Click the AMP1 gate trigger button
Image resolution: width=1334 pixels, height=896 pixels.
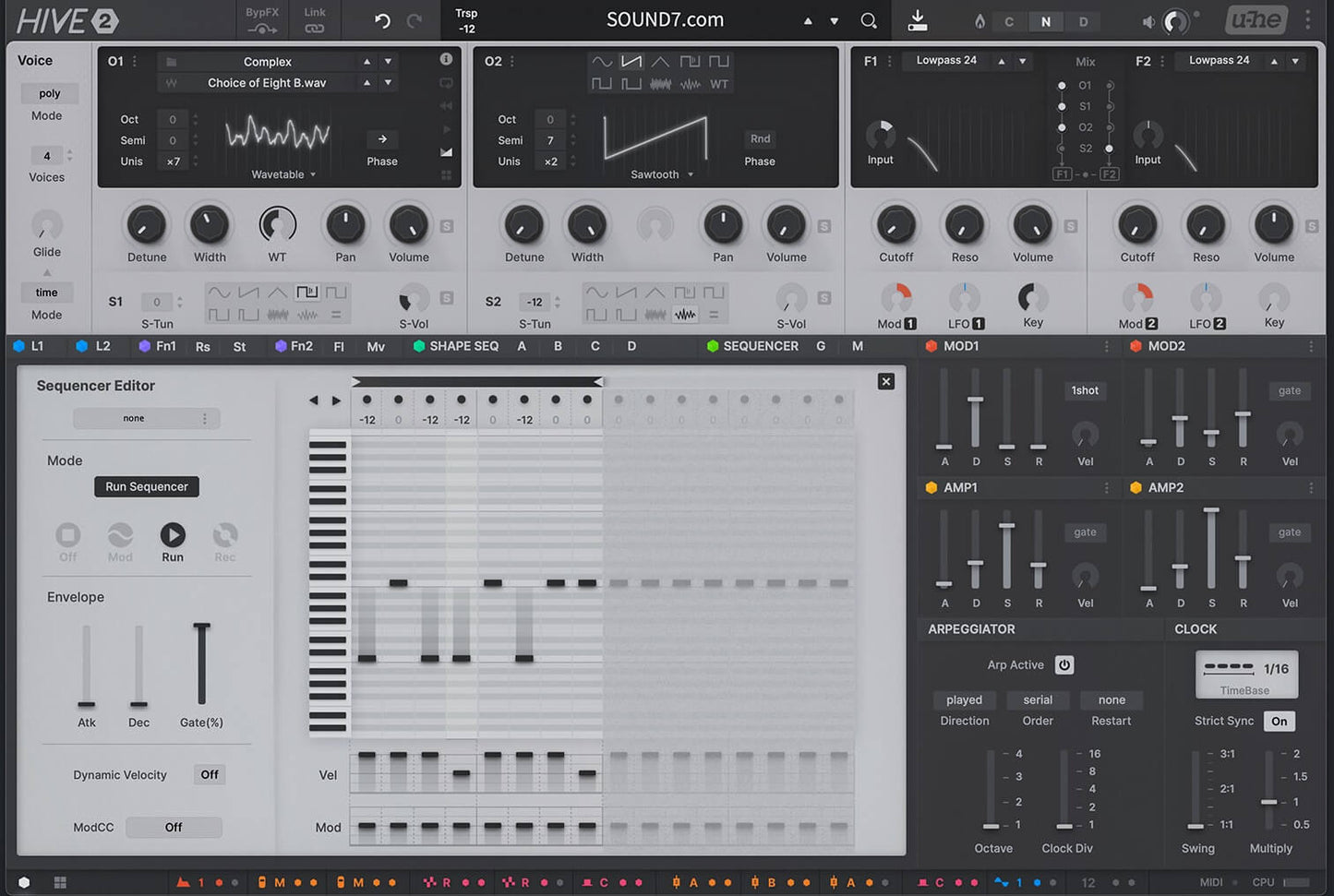coord(1085,532)
